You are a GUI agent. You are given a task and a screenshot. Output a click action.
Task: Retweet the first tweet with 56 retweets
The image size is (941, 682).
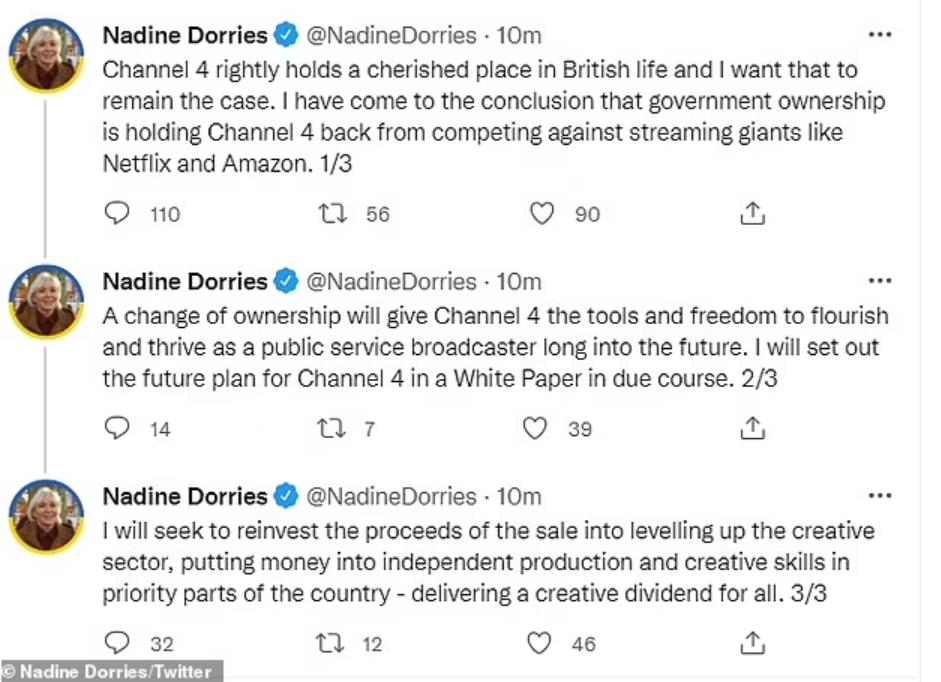[329, 213]
